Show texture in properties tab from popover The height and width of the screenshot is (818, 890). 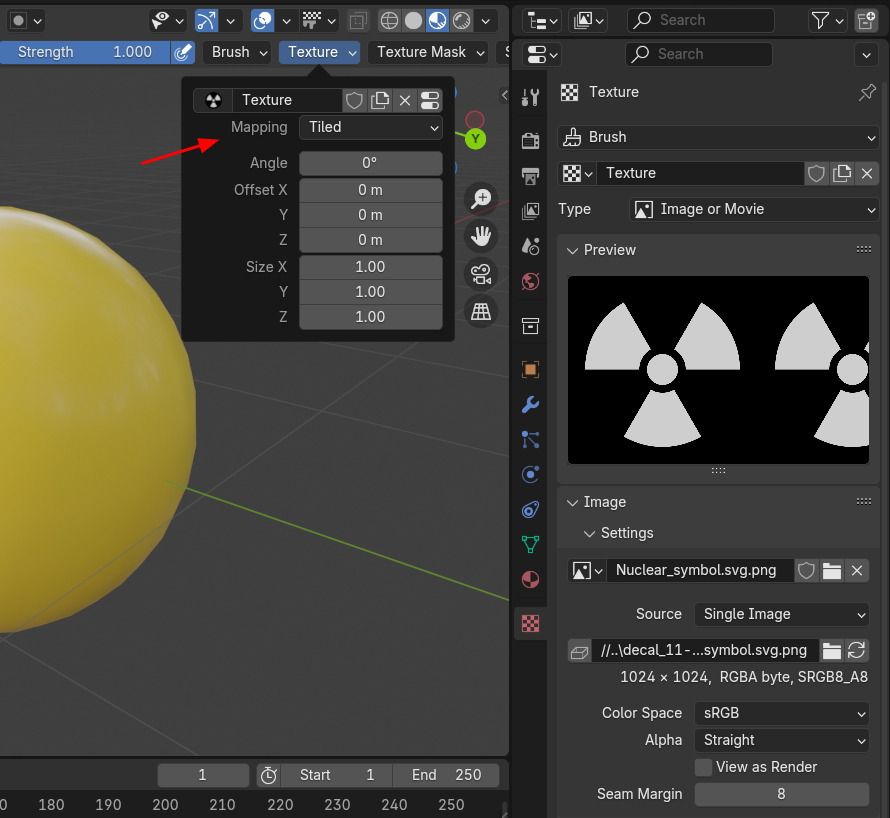pyautogui.click(x=430, y=100)
